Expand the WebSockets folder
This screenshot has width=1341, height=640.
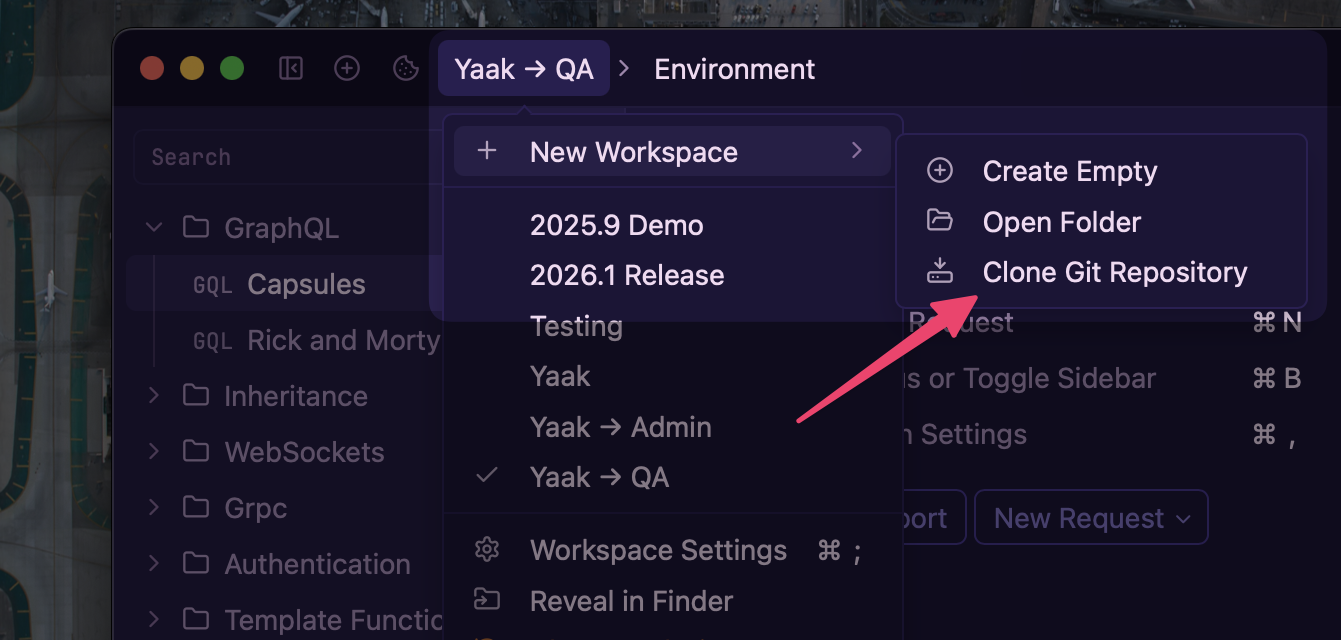[x=154, y=452]
